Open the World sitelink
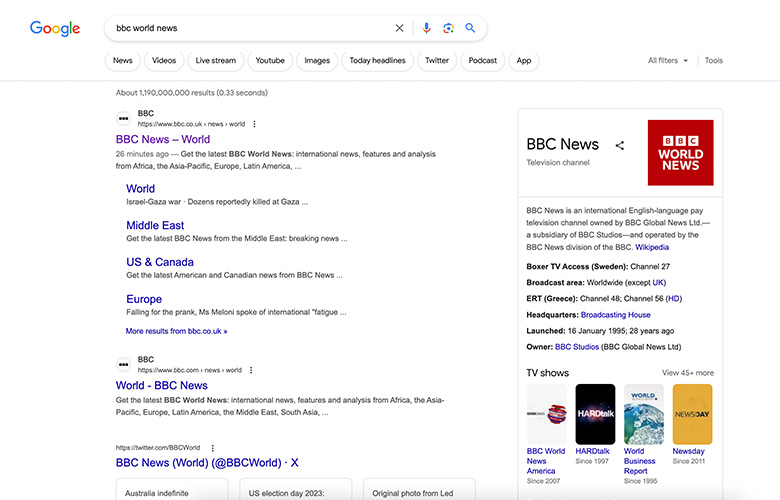The image size is (780, 500). coord(140,189)
